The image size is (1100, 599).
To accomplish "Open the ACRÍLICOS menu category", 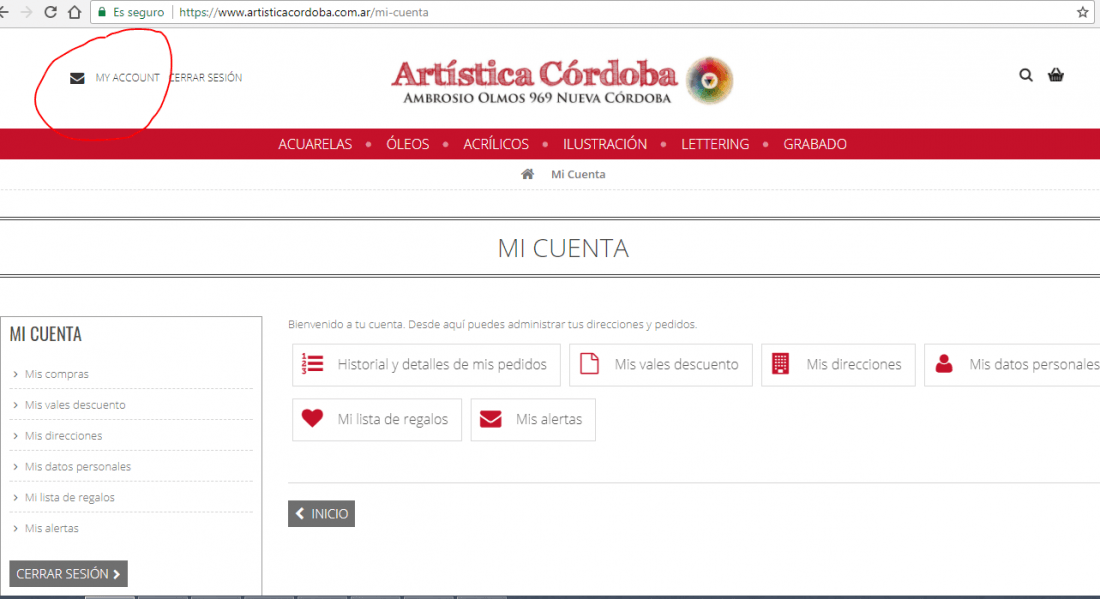I will (x=496, y=144).
